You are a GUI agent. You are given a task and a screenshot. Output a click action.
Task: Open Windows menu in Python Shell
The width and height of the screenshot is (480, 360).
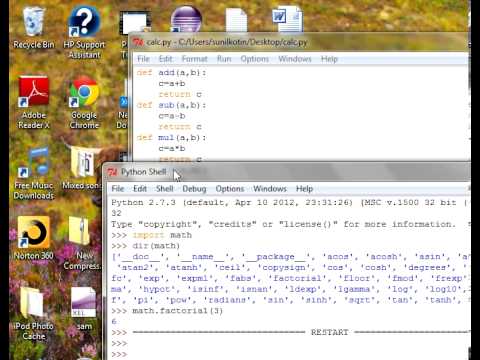pos(270,189)
